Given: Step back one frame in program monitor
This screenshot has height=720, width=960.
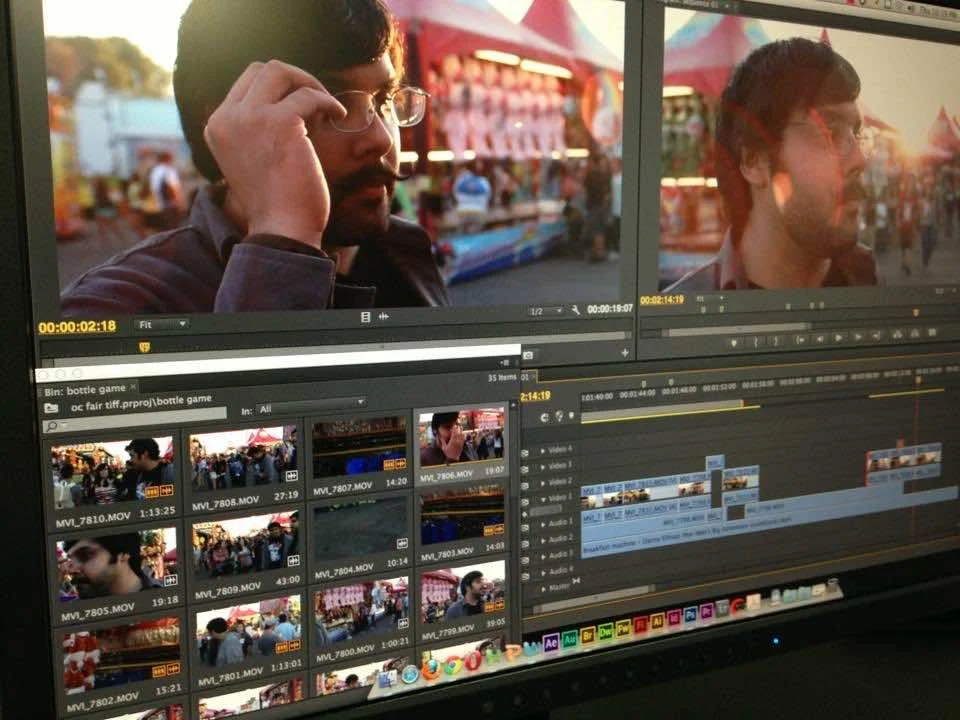Looking at the screenshot, I should coord(820,339).
